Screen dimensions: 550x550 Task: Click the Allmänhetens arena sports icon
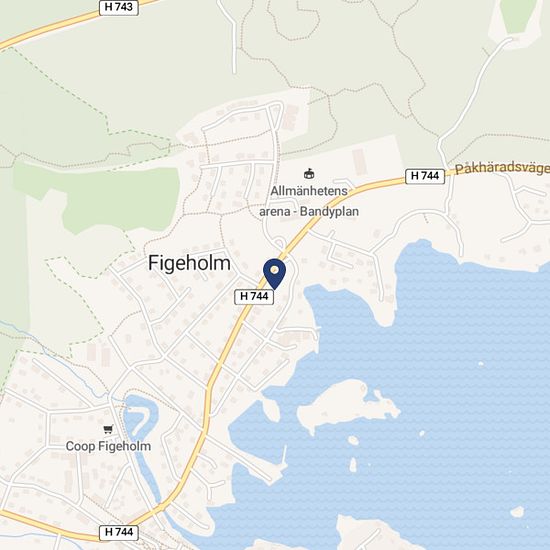309,173
